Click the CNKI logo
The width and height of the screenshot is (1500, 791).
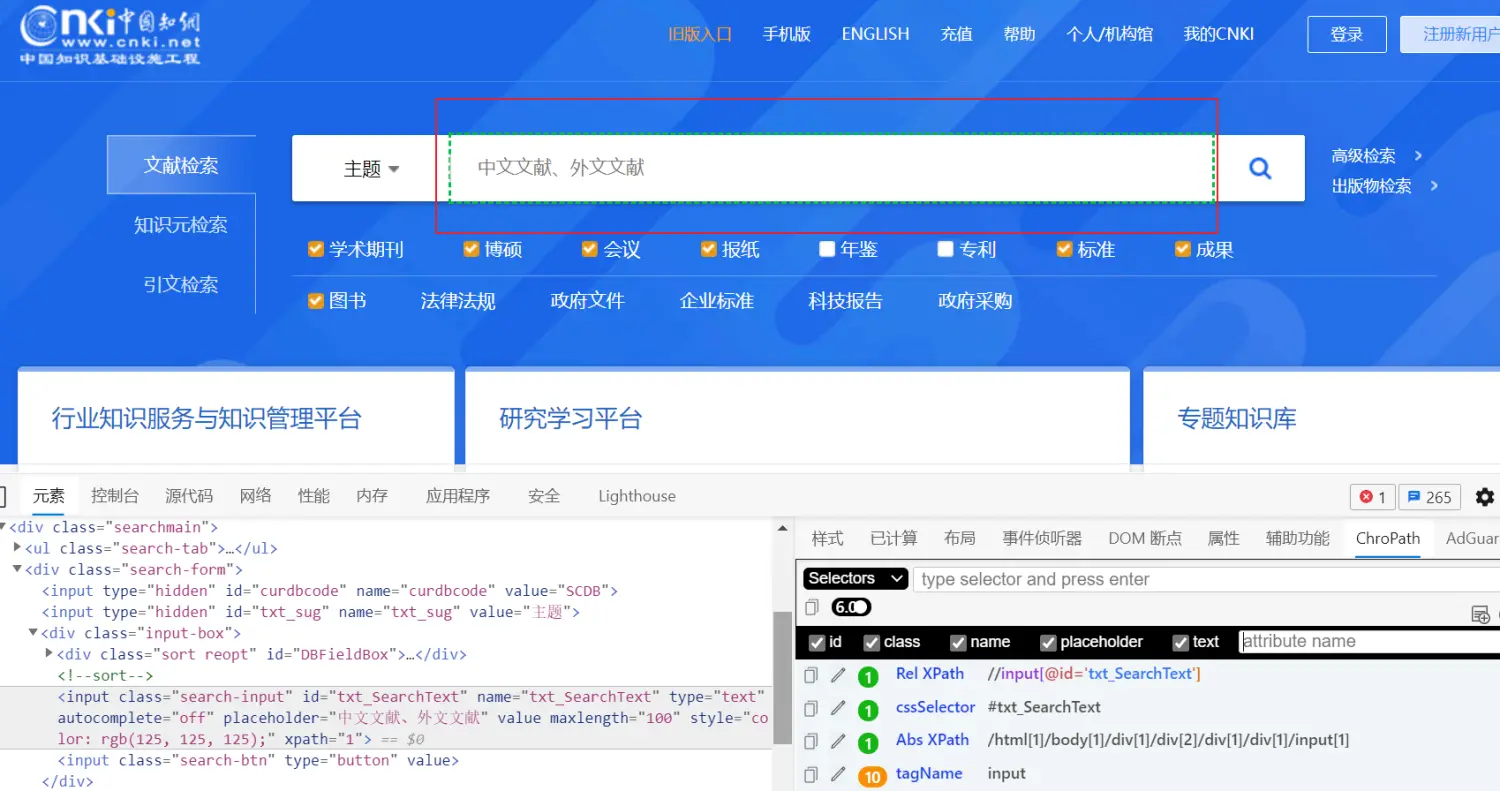110,34
